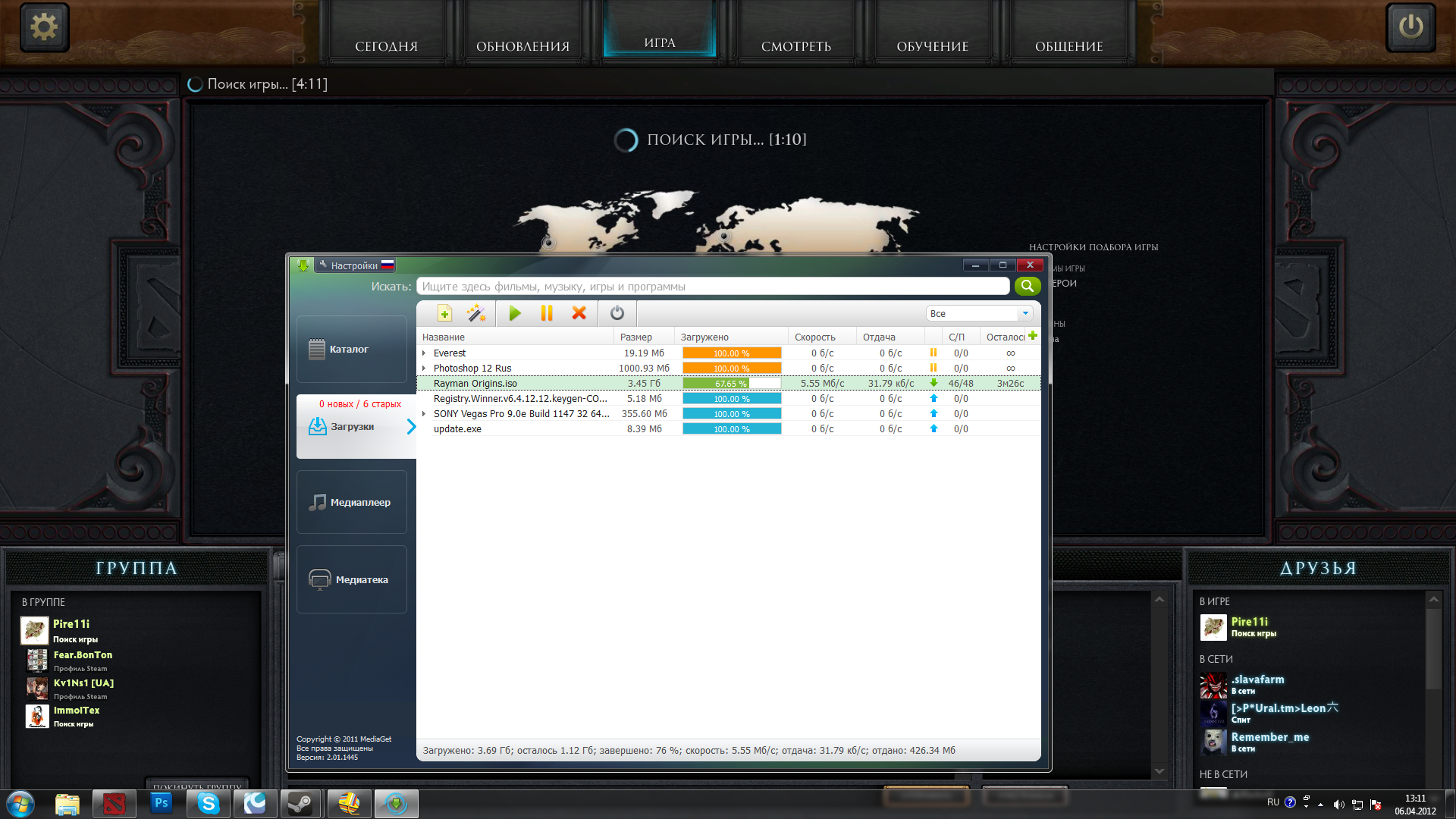
Task: Switch to ОБЩЕНИЕ tab in Dota
Action: point(1069,46)
